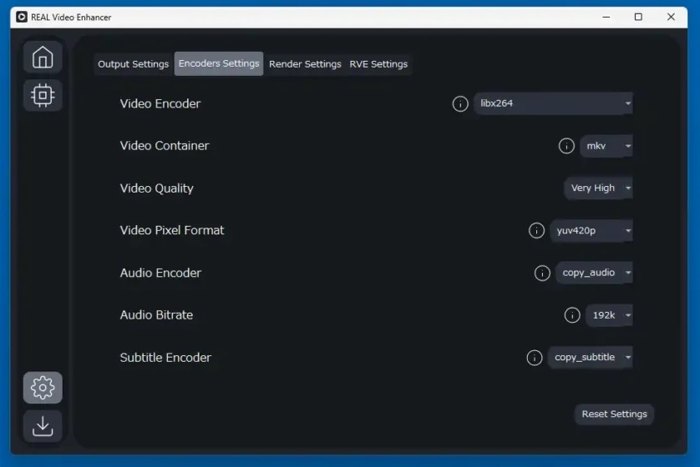Screen dimensions: 700x467
Task: Expand the copy_subtitle encoder dropdown
Action: 590,357
